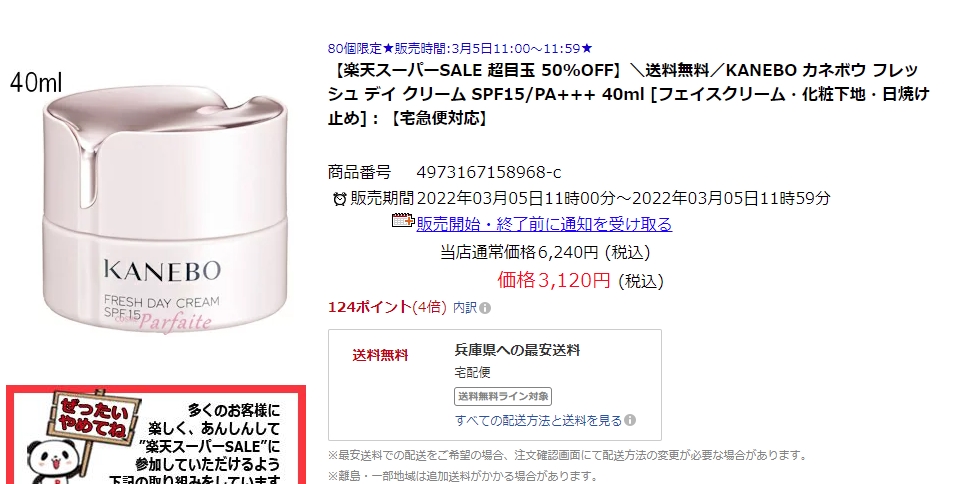The width and height of the screenshot is (955, 484).
Task: Click the 80個限定 sale time notice
Action: tap(460, 48)
